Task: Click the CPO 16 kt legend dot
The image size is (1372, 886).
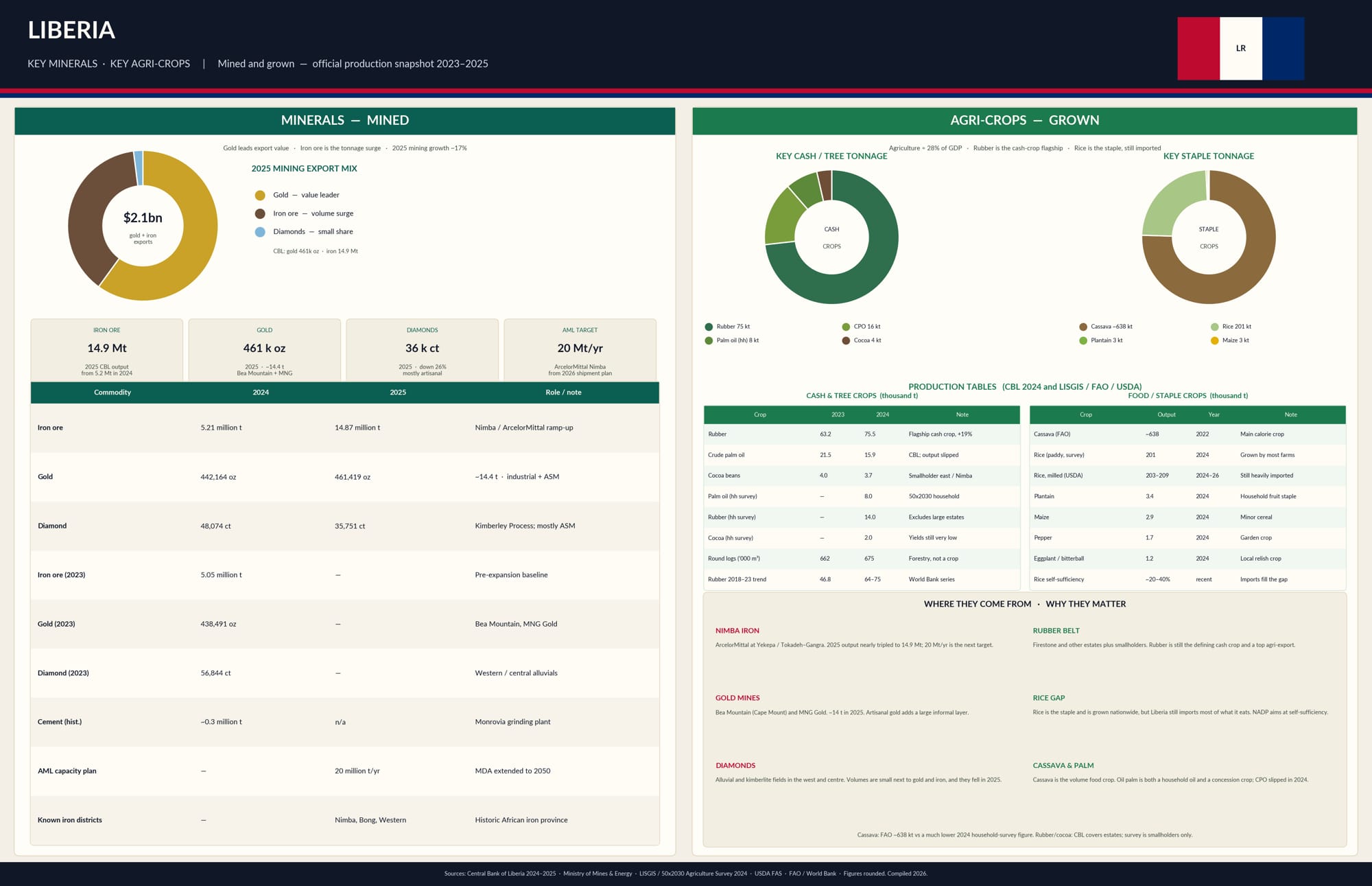Action: click(x=846, y=327)
